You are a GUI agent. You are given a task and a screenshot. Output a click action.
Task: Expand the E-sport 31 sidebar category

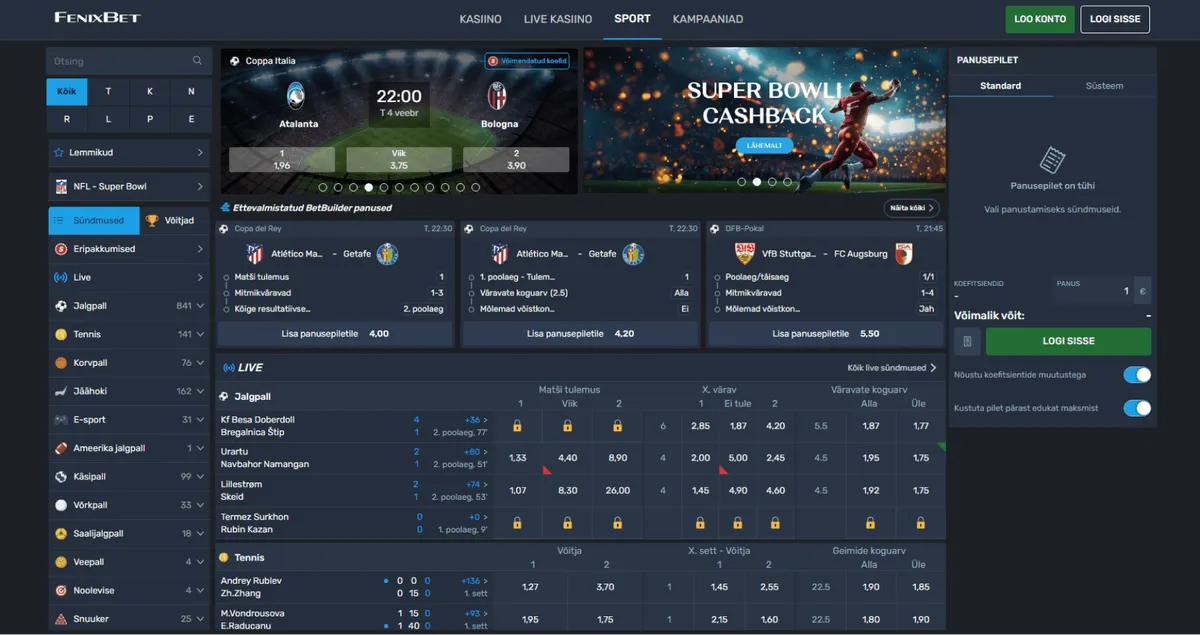tap(129, 420)
